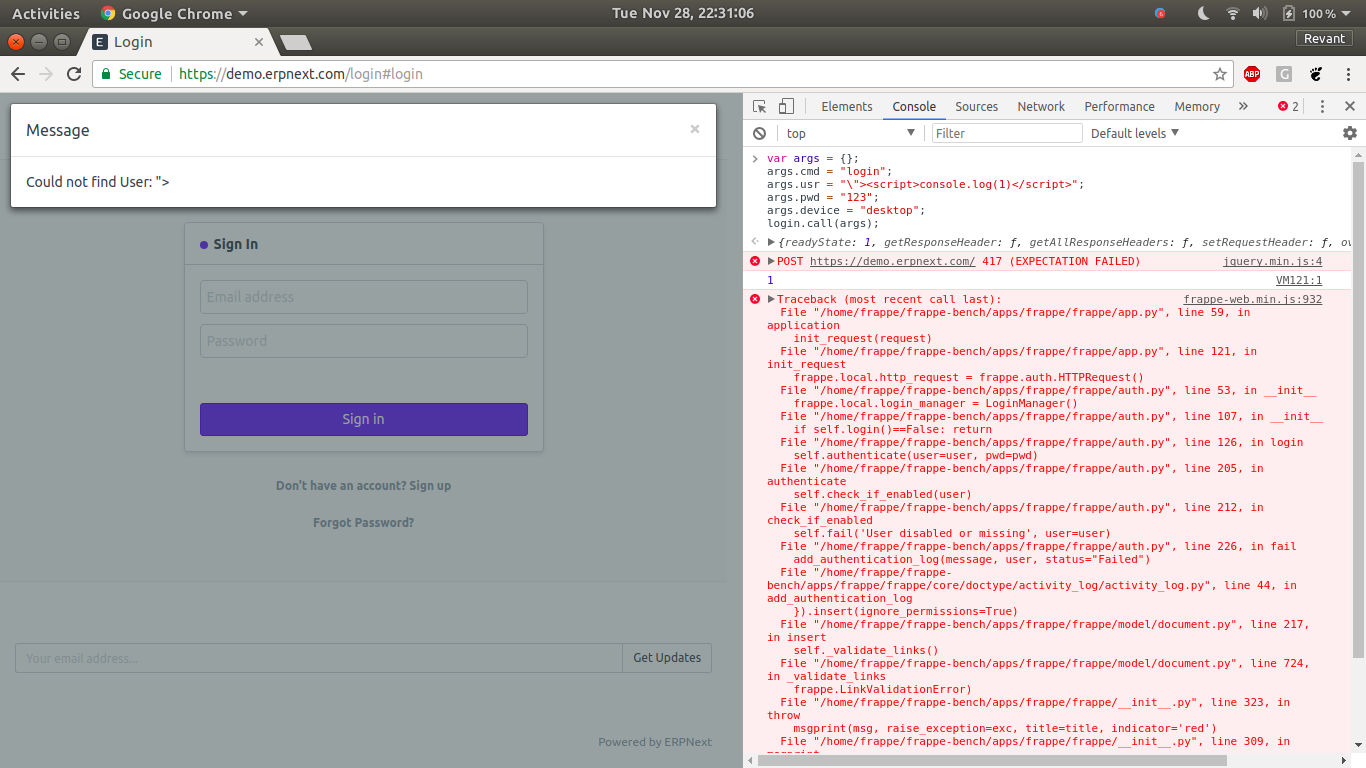
Task: Click the volume speaker icon
Action: (x=1260, y=14)
